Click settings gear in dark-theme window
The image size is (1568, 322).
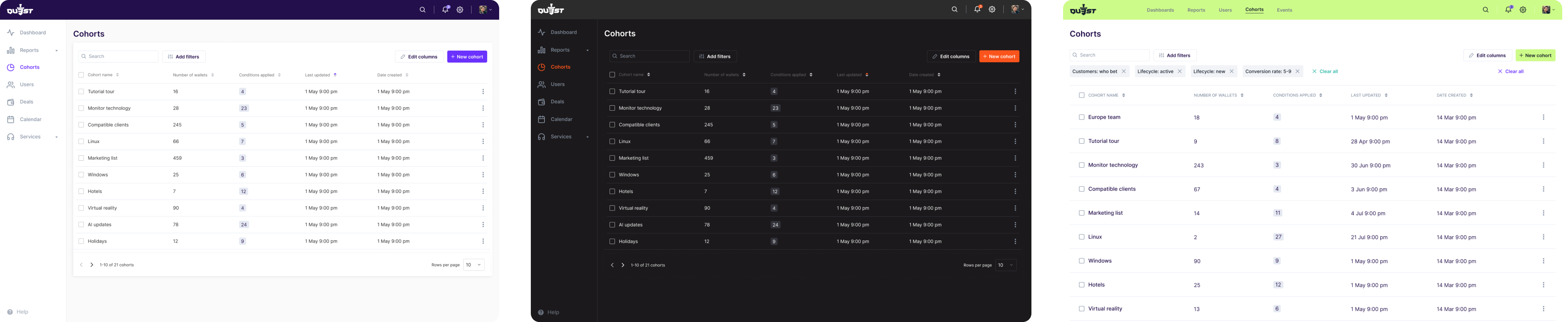(992, 9)
